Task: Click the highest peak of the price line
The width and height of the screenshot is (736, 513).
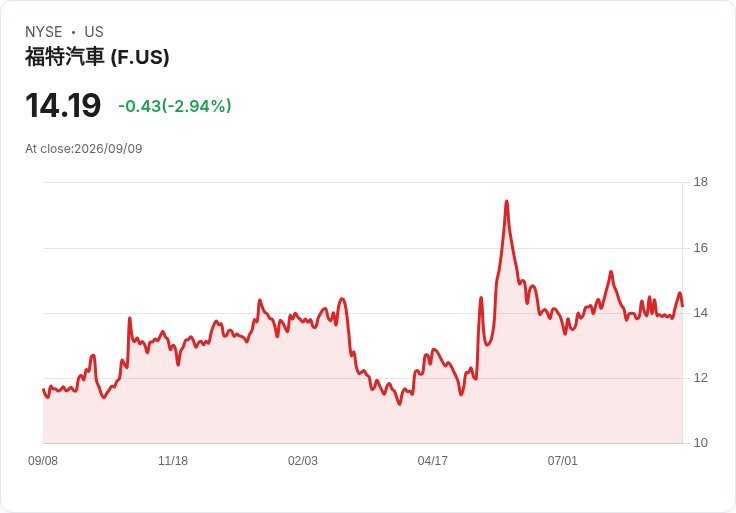Action: (506, 202)
